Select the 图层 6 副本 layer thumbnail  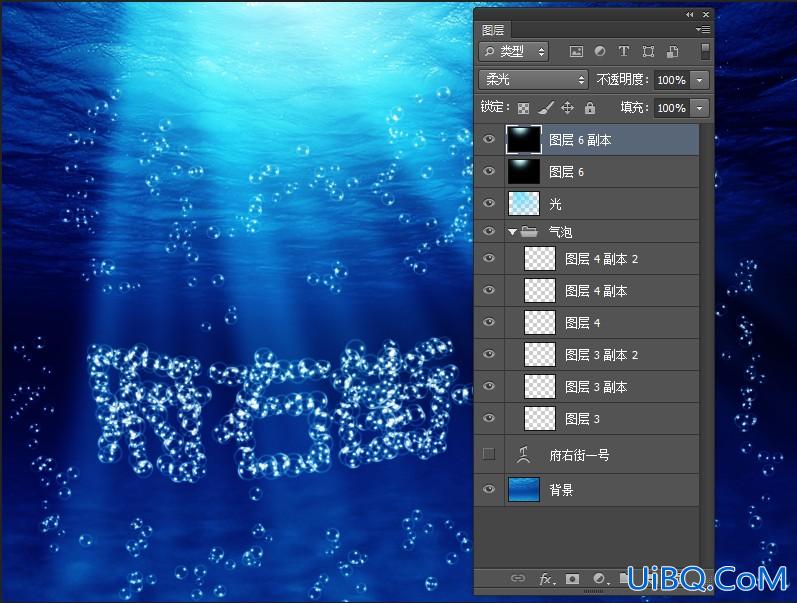tap(524, 139)
